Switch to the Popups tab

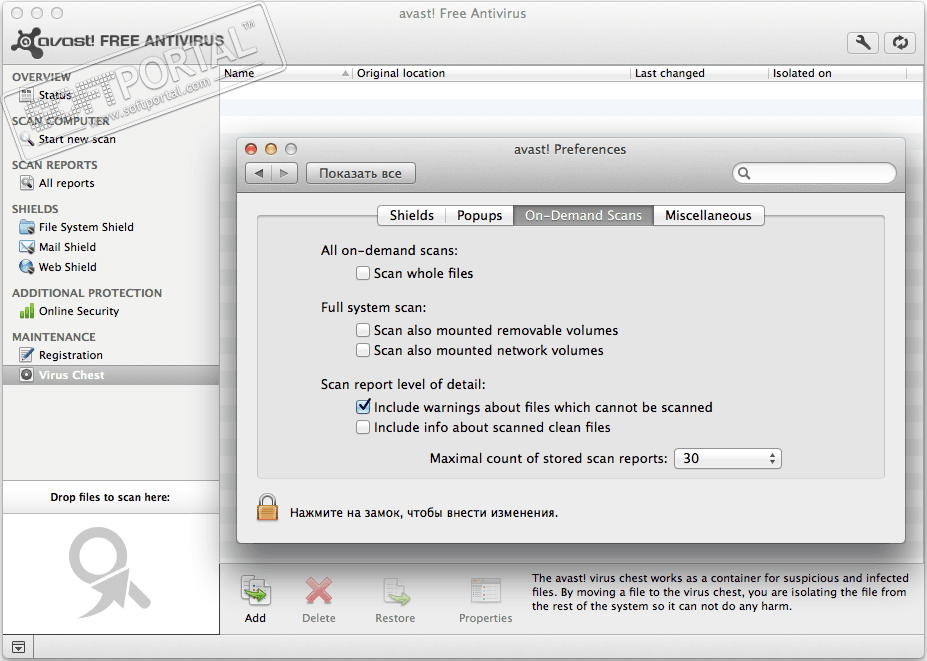pos(479,215)
